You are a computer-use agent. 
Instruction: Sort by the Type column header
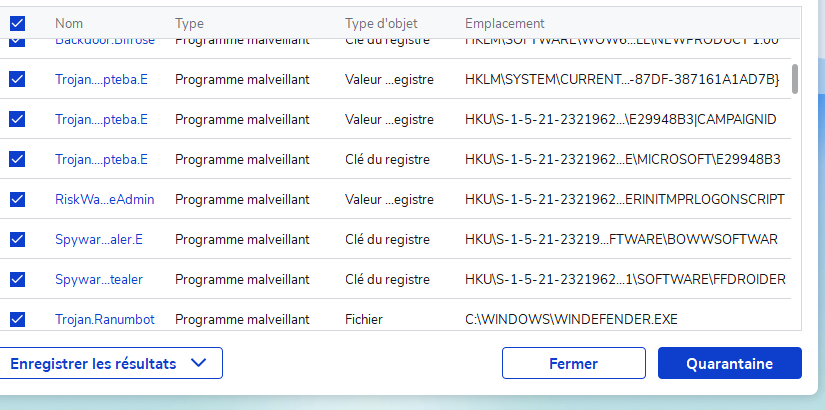point(189,22)
